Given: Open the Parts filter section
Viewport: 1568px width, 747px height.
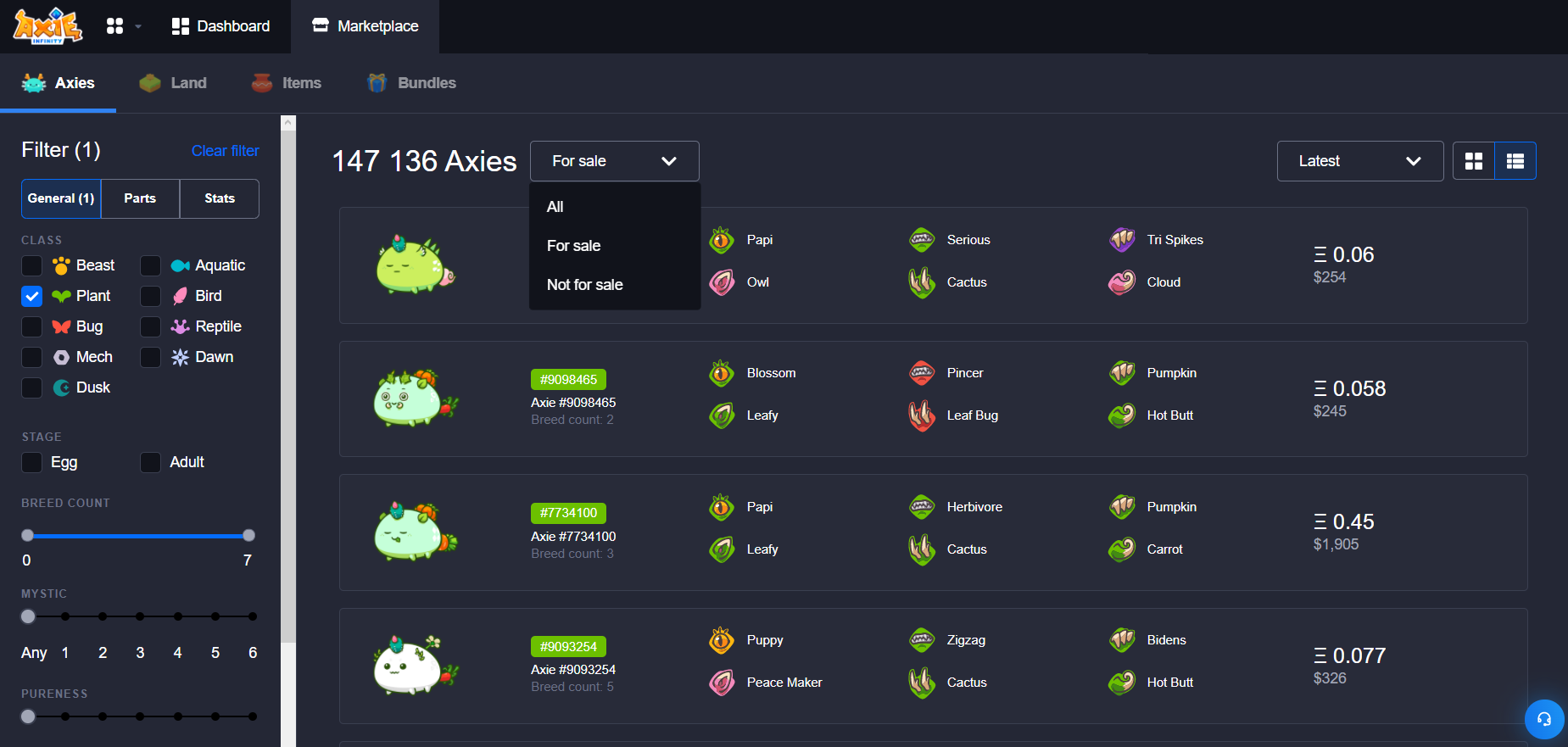Looking at the screenshot, I should tap(140, 198).
